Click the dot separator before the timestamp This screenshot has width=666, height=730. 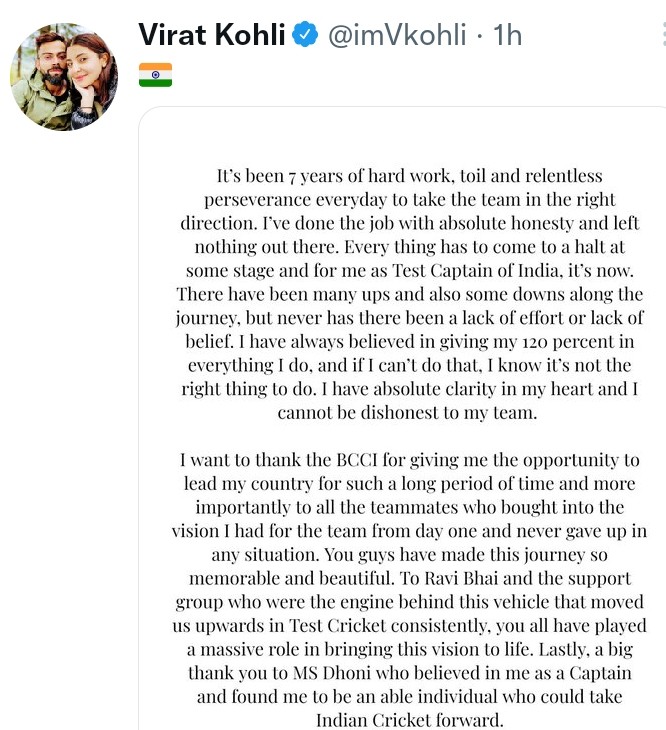pyautogui.click(x=479, y=36)
